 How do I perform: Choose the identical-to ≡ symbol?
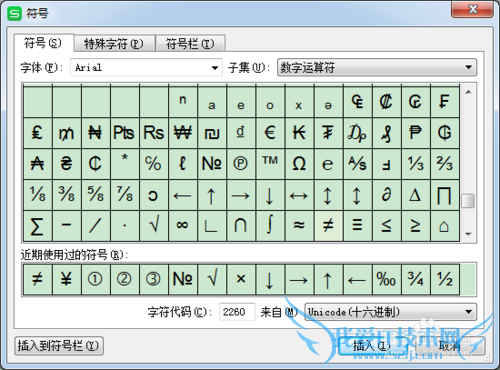click(357, 226)
